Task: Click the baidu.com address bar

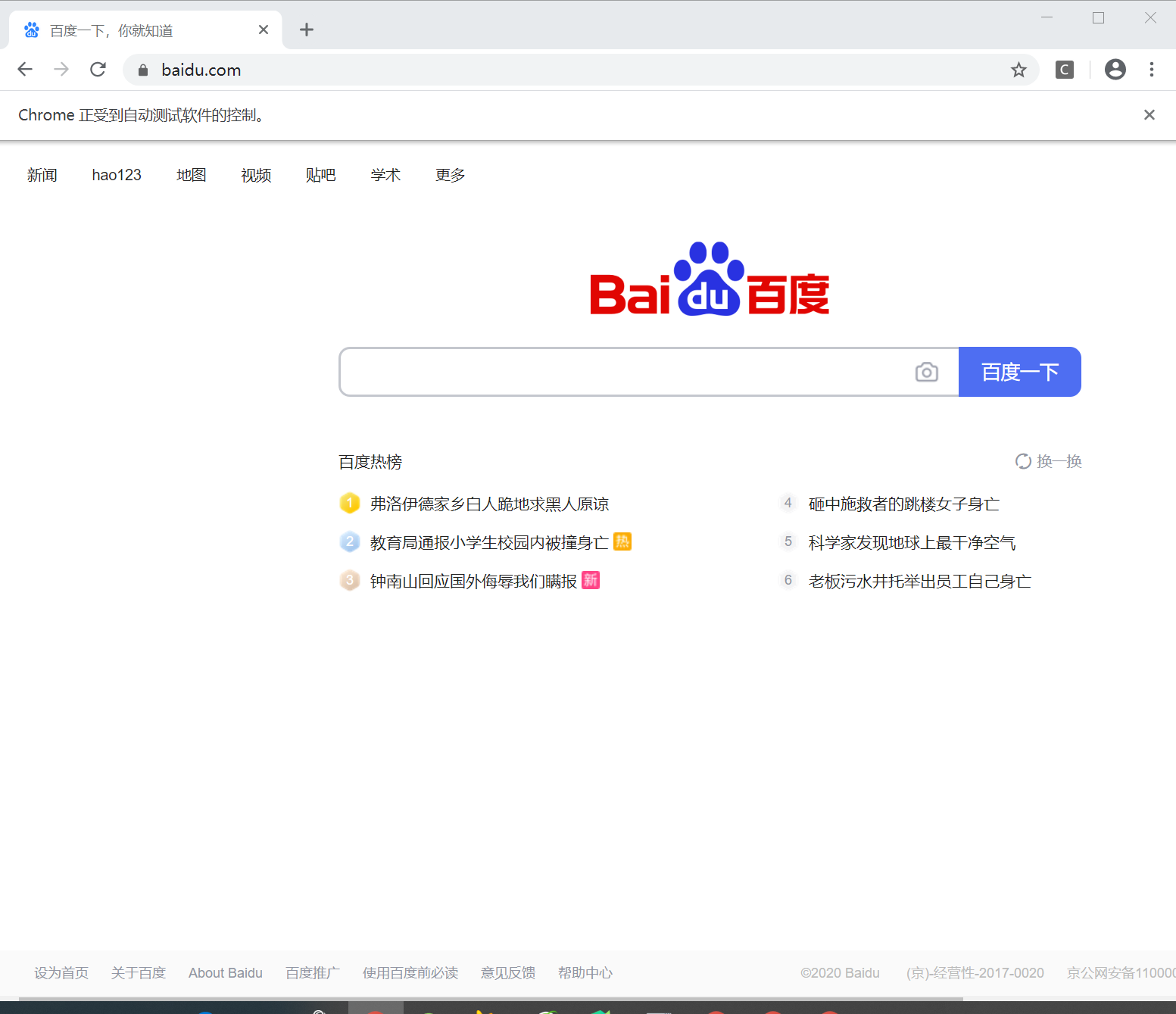Action: click(579, 70)
